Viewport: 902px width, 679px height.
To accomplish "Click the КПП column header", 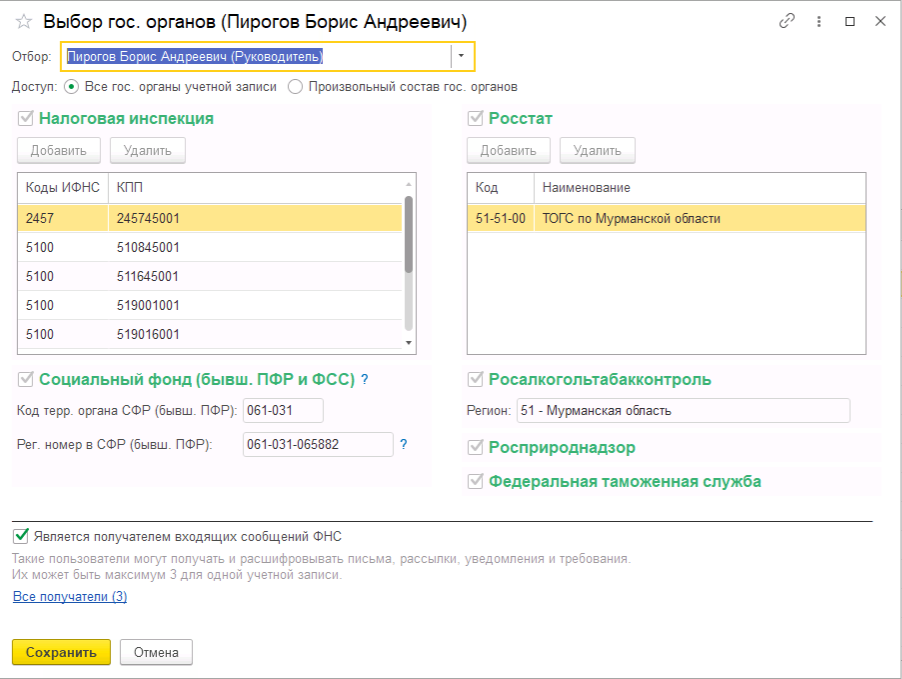I will (130, 187).
